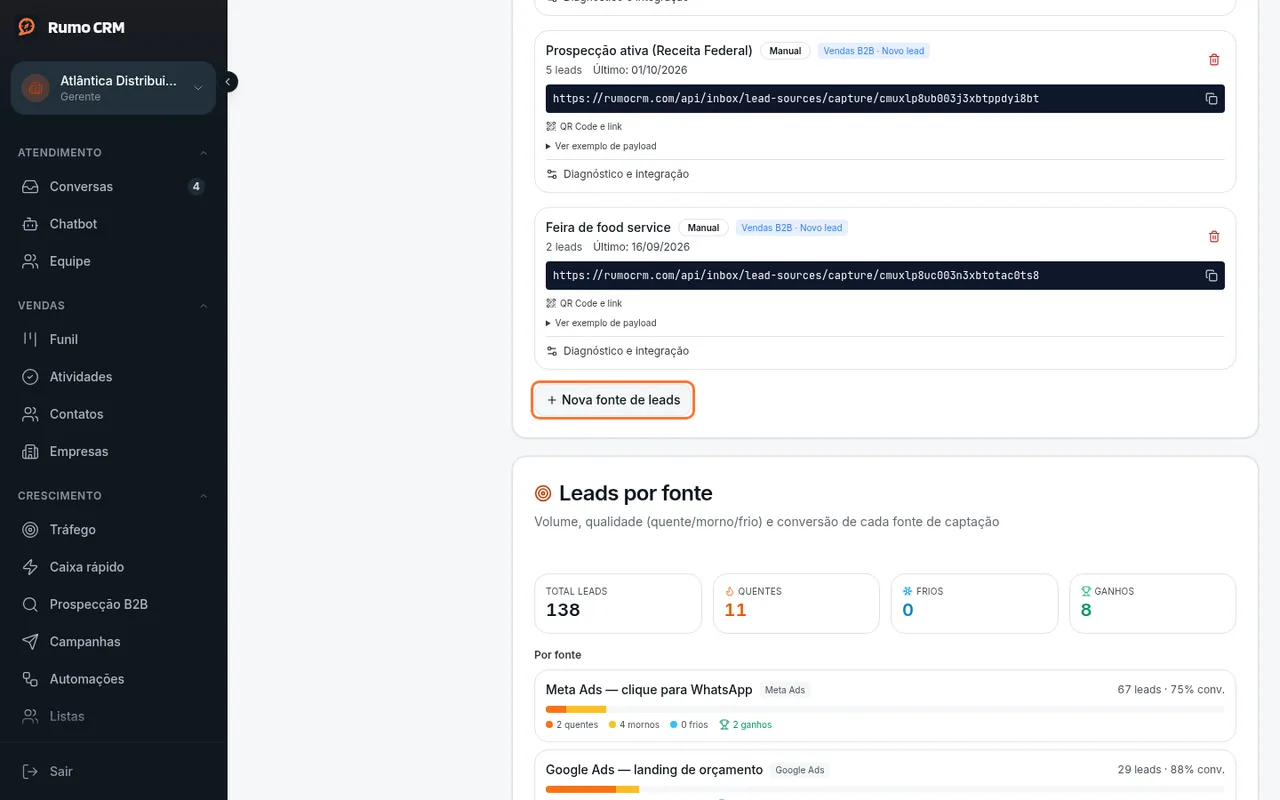Open QR Code e link for Feira de food service

[584, 303]
